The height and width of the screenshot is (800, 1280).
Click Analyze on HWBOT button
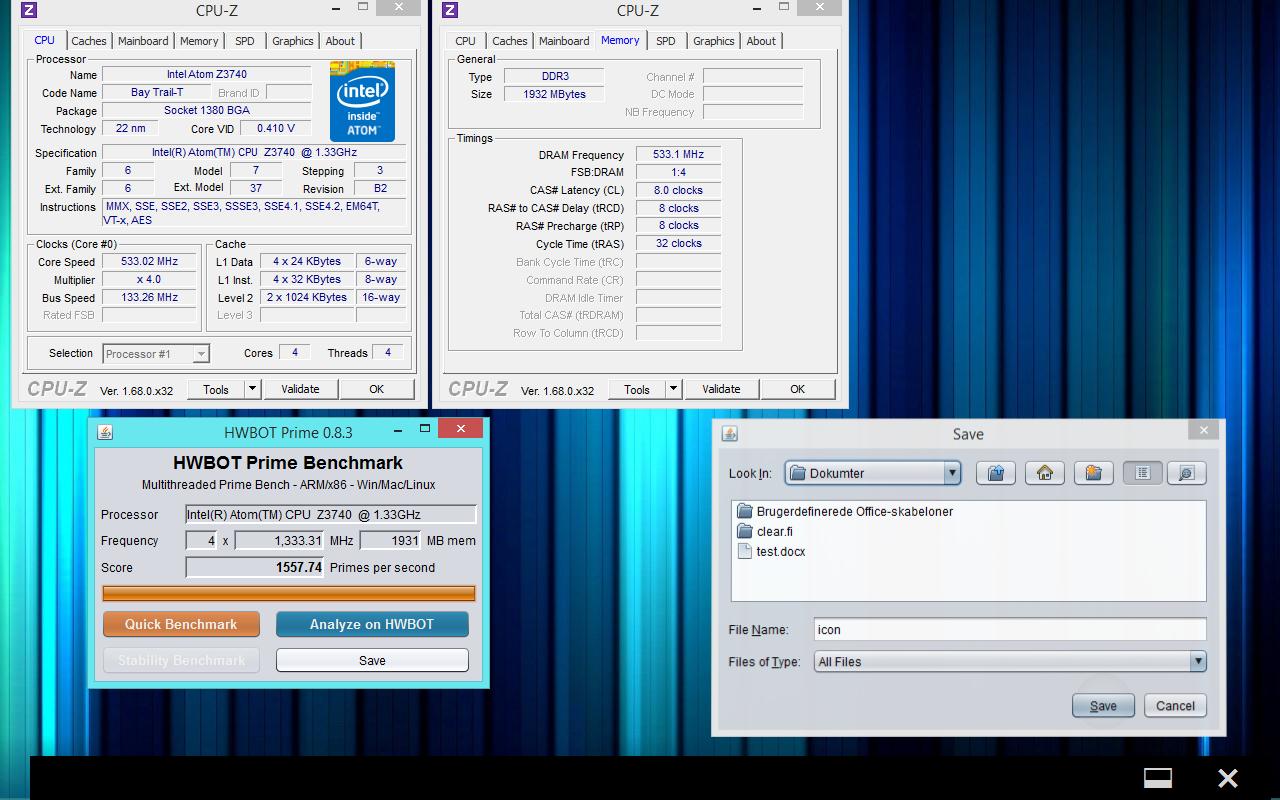pos(372,624)
